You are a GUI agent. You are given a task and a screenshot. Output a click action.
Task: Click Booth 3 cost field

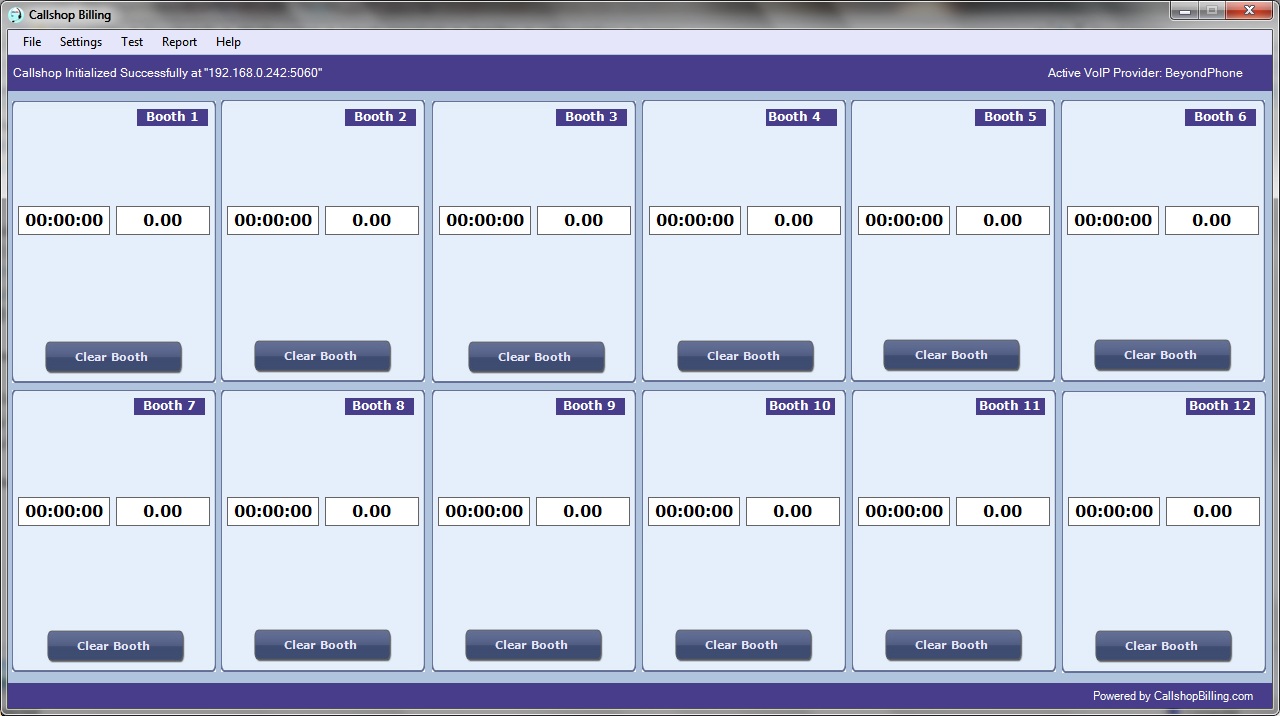(584, 220)
